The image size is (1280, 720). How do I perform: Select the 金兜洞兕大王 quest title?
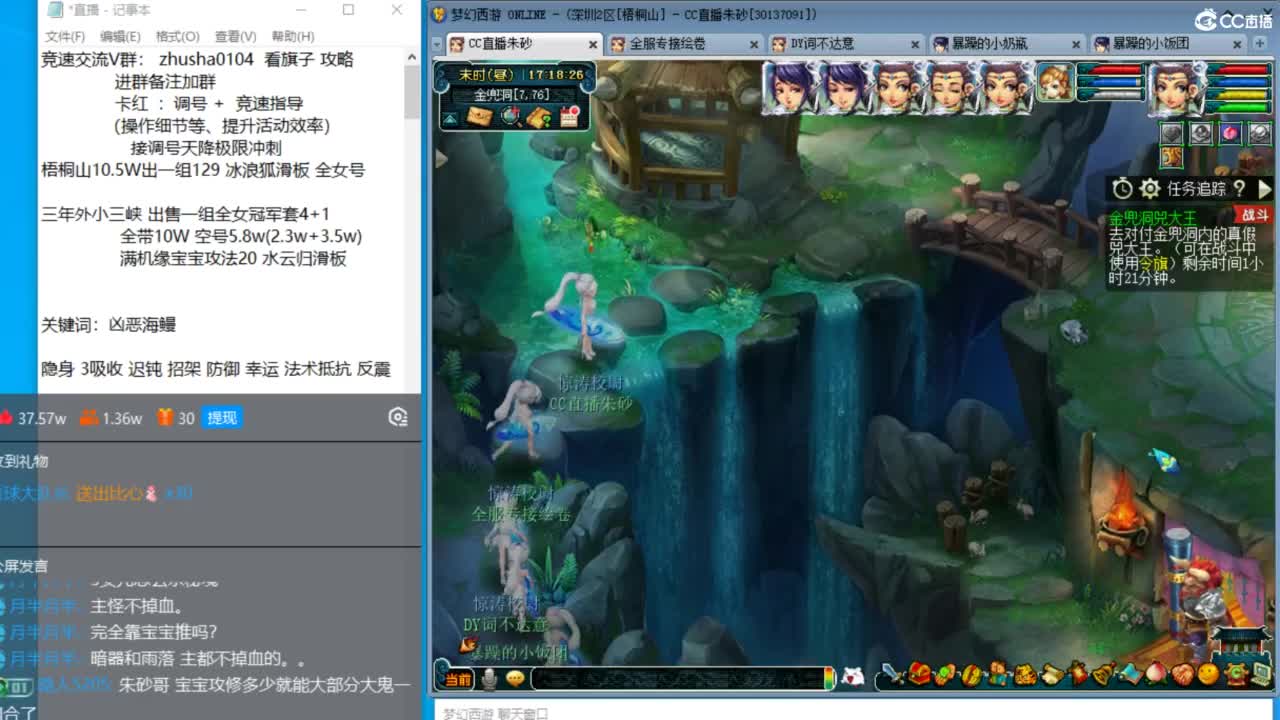pyautogui.click(x=1152, y=217)
